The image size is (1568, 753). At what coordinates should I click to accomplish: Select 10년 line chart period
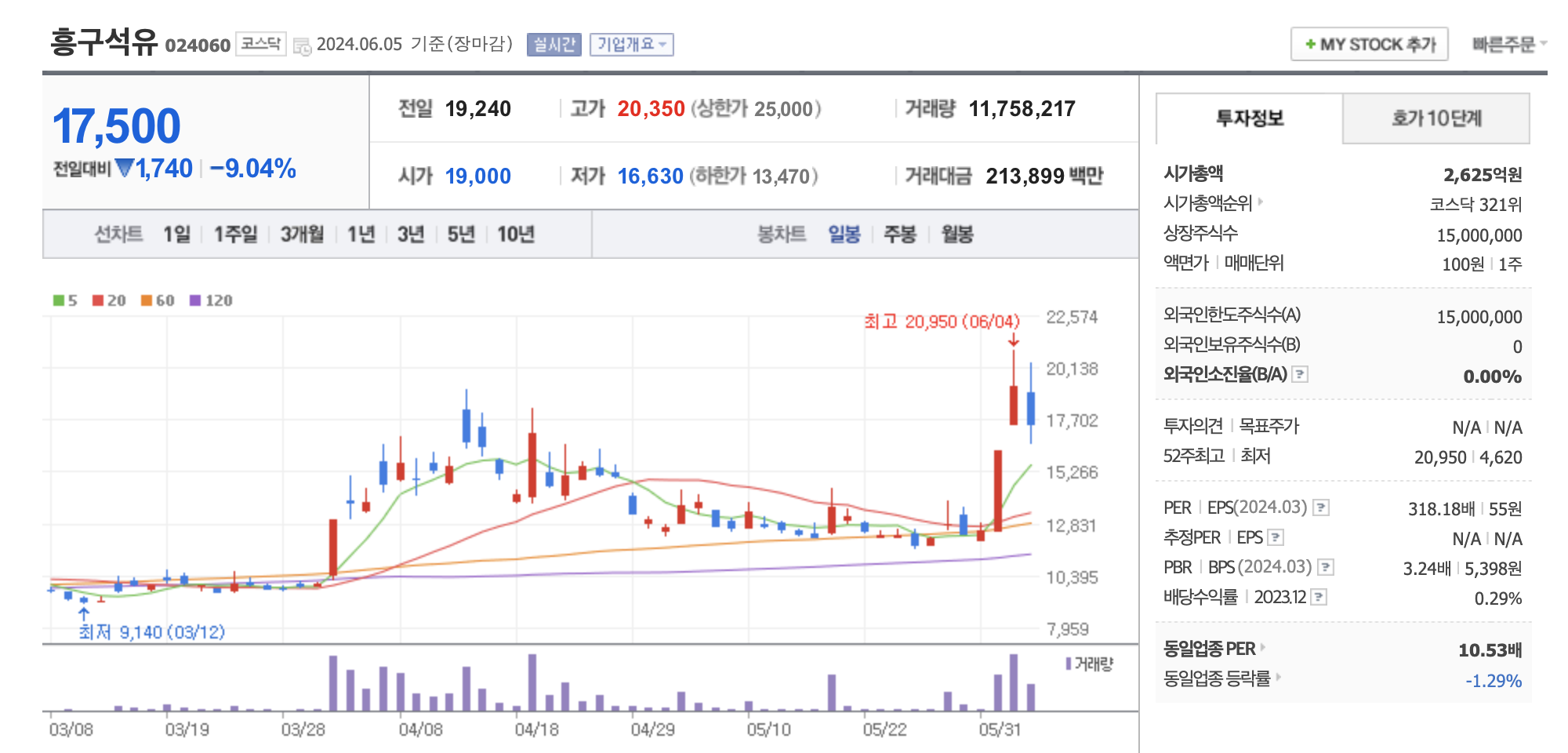[515, 234]
